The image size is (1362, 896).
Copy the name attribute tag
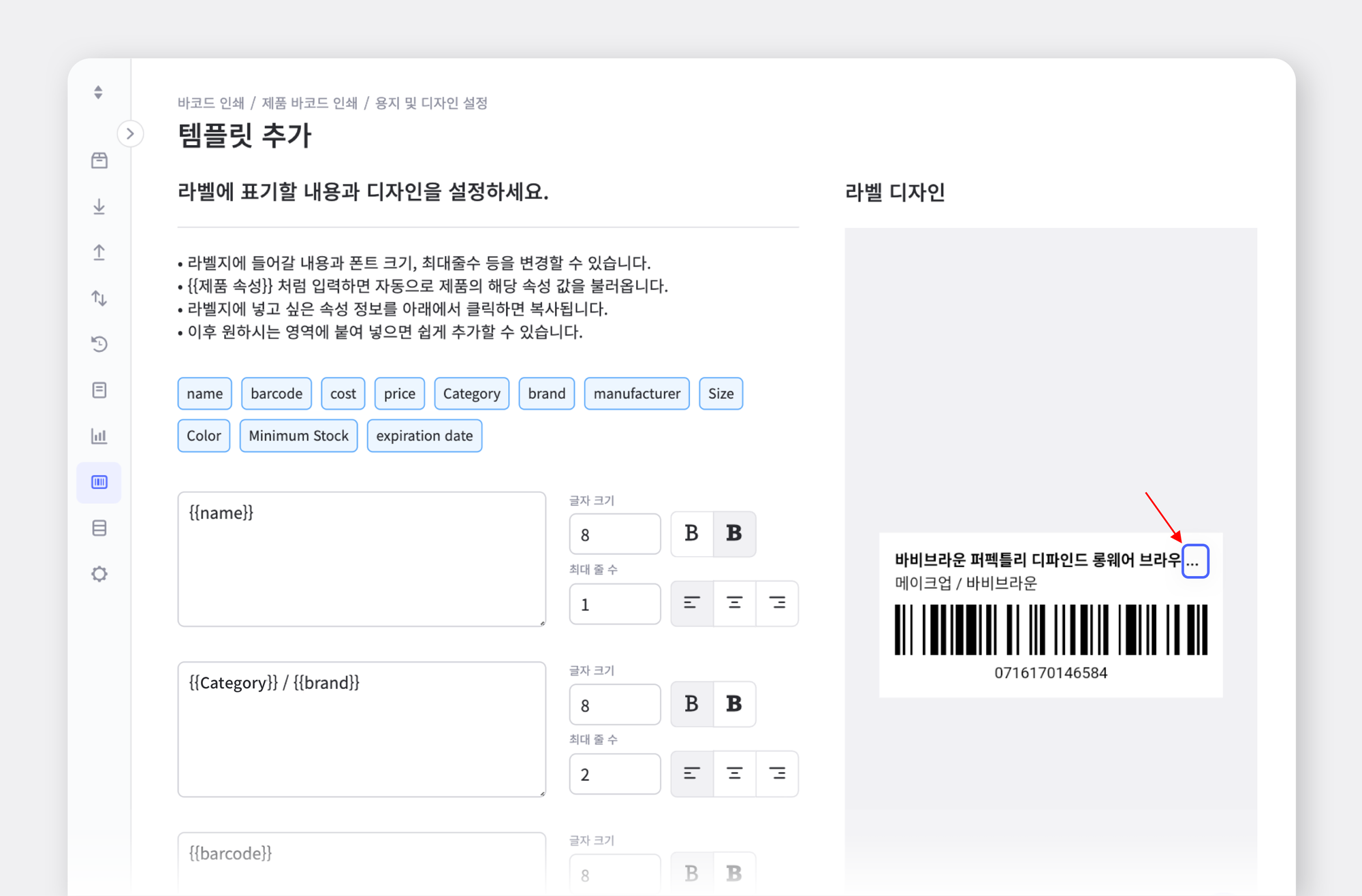pos(205,394)
